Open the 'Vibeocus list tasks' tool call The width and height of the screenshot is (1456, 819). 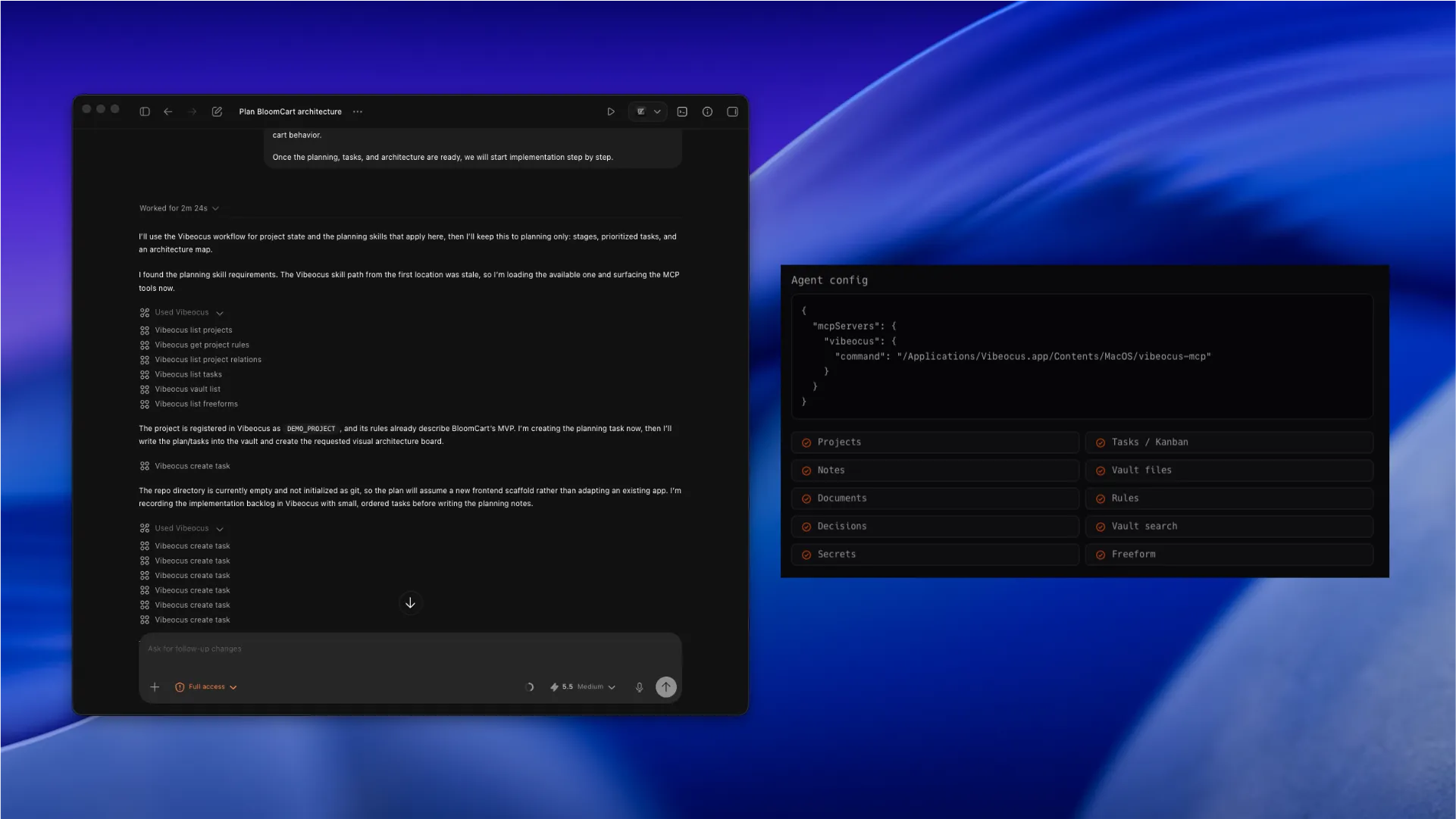[x=180, y=374]
